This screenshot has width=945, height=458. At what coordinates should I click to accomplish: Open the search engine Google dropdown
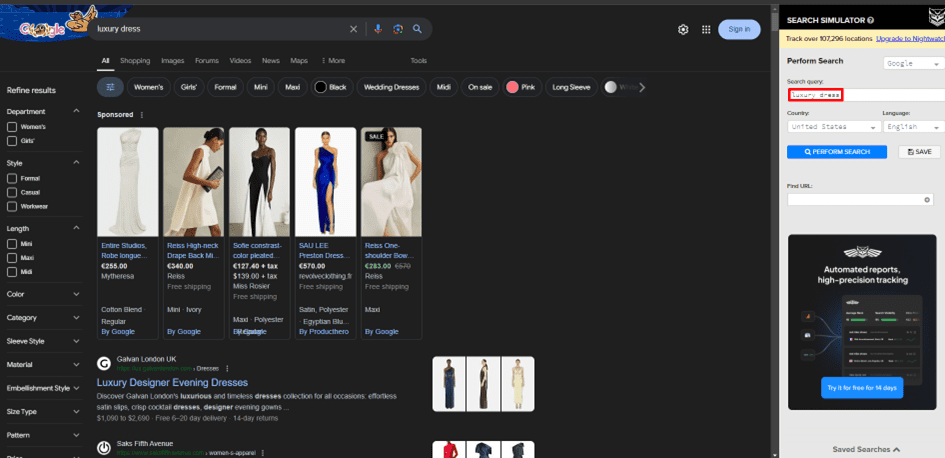(914, 63)
